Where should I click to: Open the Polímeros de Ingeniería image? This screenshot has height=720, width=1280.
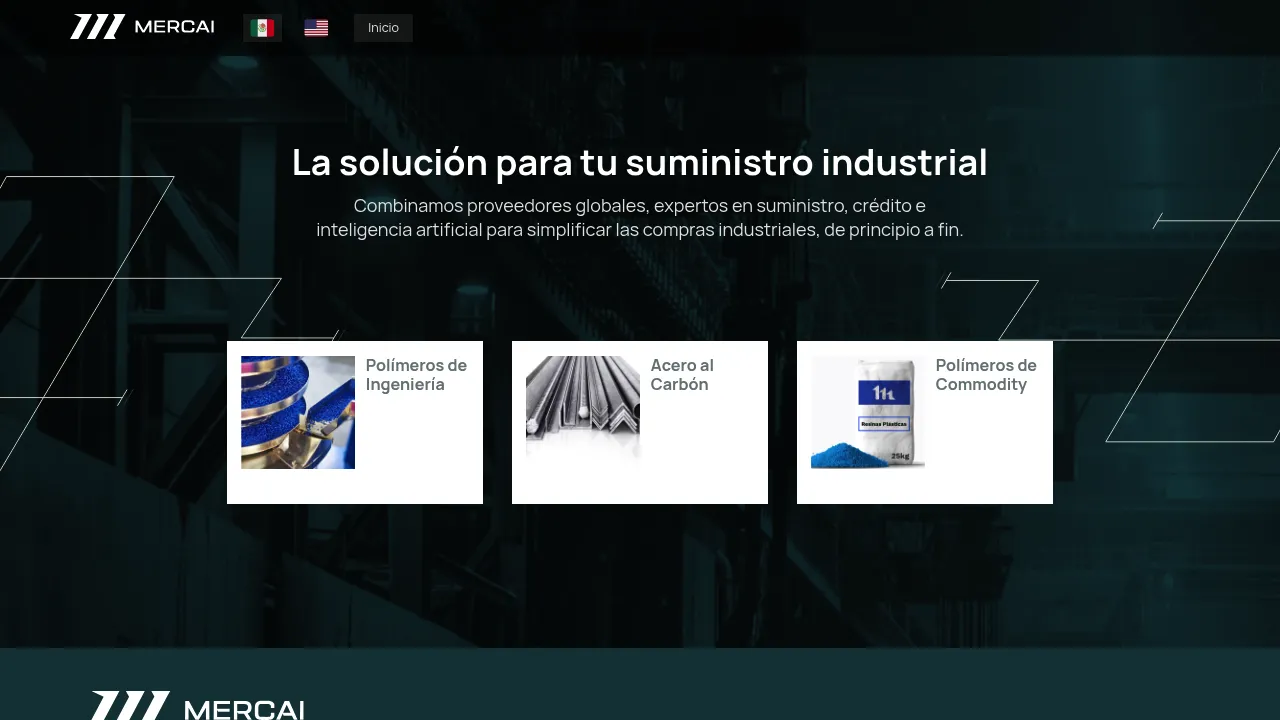tap(298, 412)
